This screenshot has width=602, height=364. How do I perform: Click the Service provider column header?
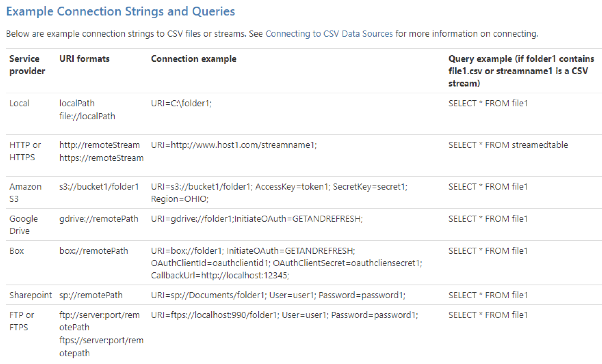(27, 65)
